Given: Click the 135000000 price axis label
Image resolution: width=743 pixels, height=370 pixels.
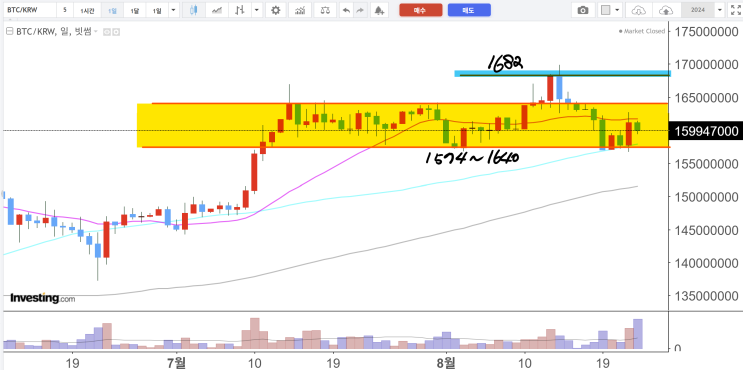Looking at the screenshot, I should (707, 296).
